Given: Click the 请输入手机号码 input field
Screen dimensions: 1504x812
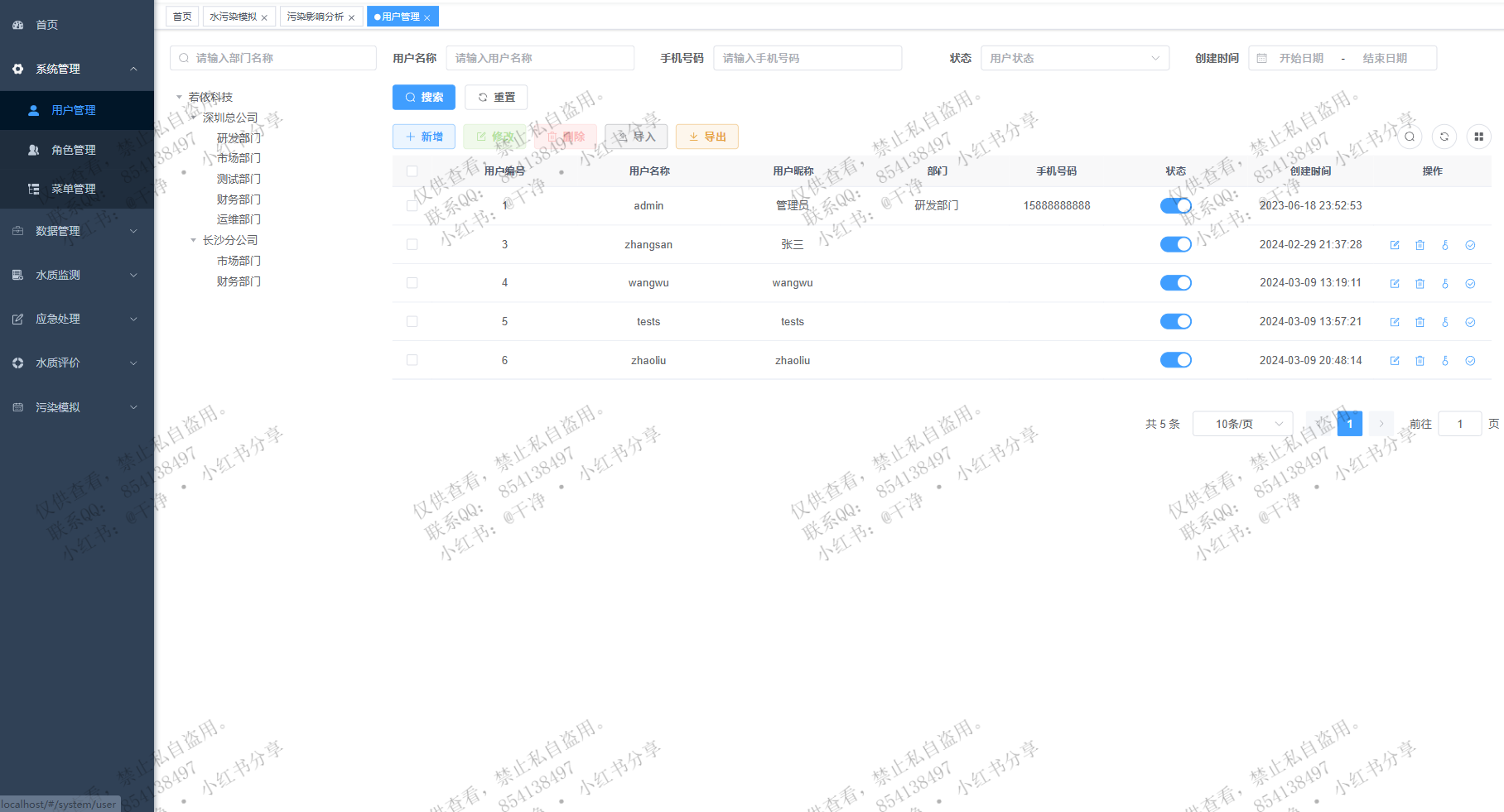Looking at the screenshot, I should [x=807, y=58].
